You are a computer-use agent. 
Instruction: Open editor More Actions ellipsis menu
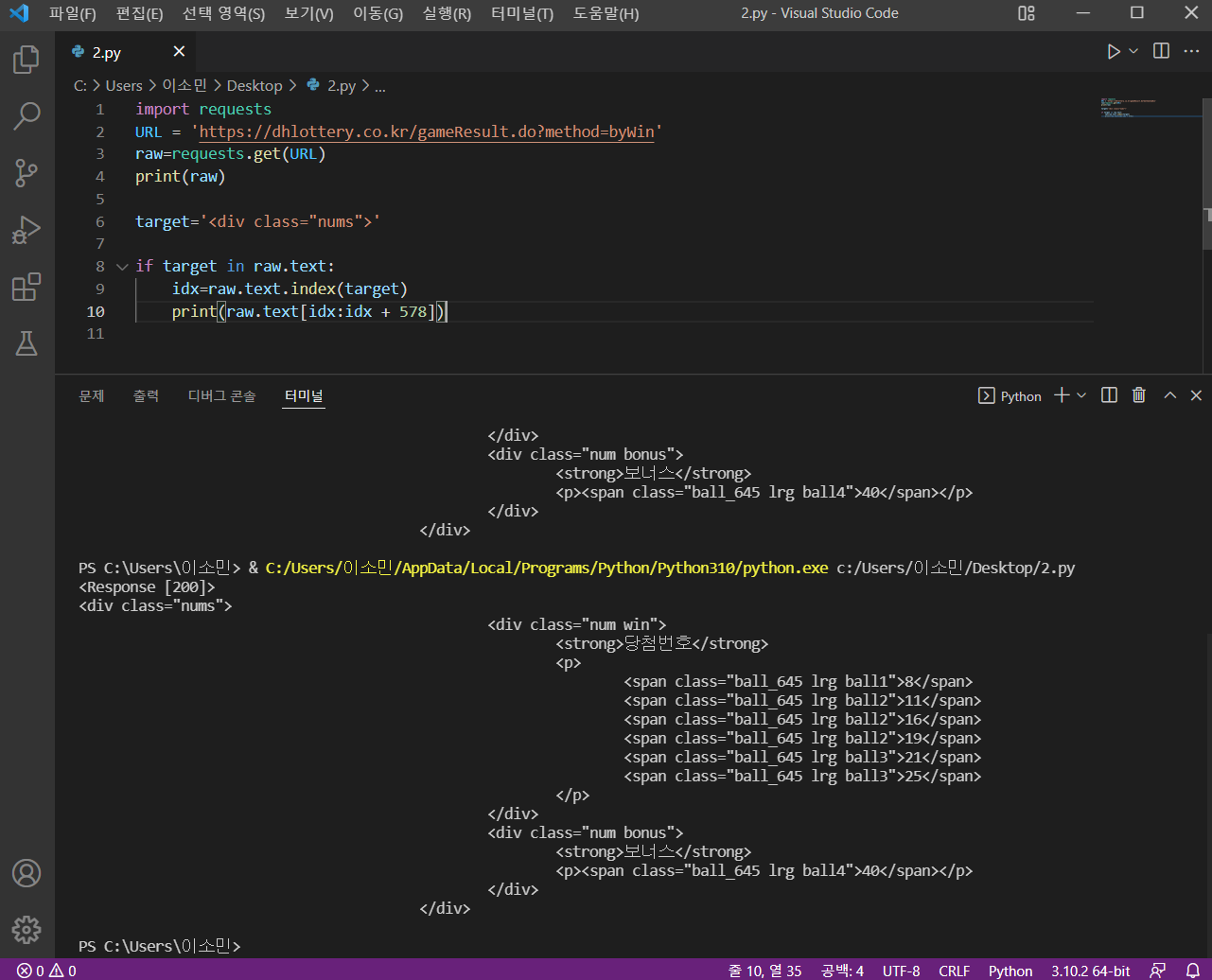[1191, 51]
